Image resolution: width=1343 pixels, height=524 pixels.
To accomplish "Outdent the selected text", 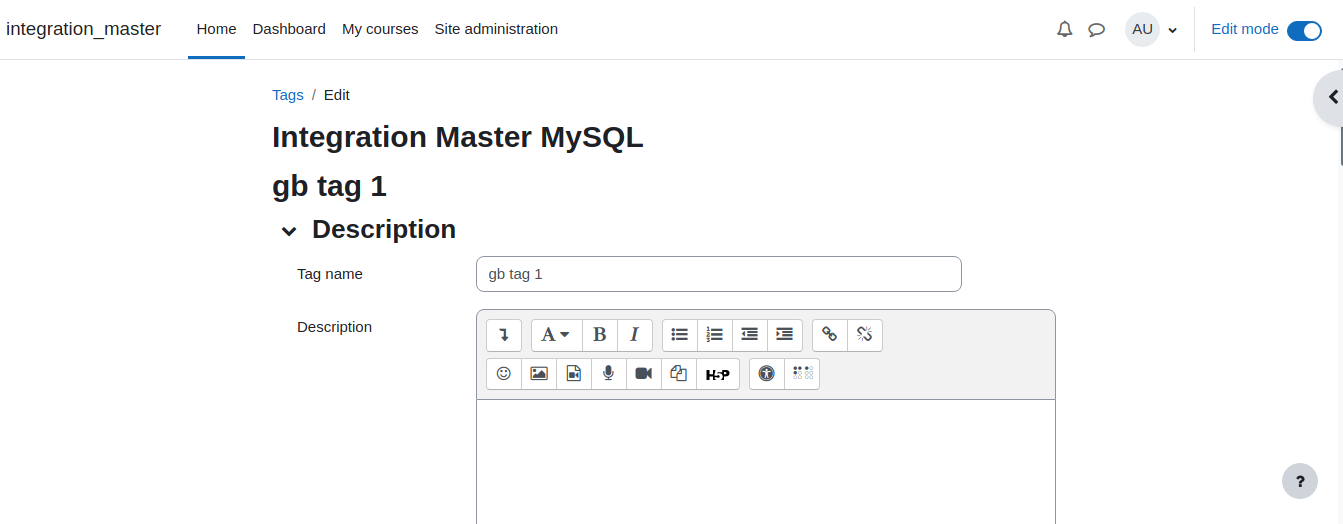I will pos(750,335).
